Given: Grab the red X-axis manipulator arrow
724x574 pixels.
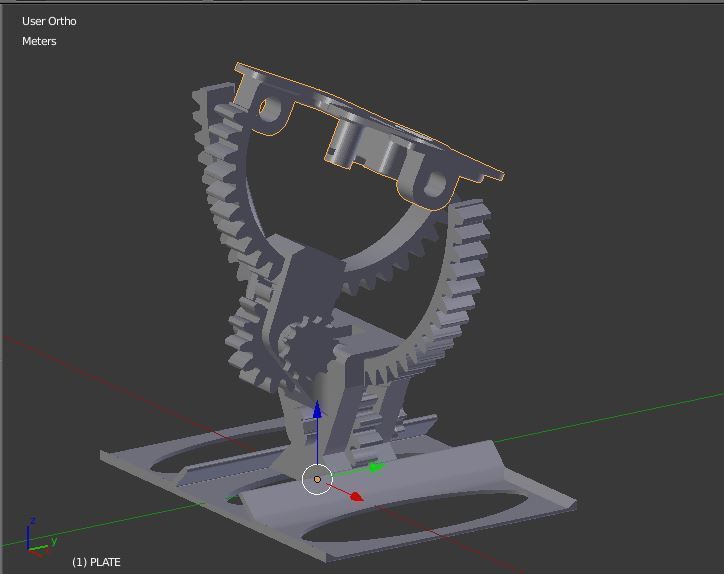Looking at the screenshot, I should click(x=356, y=496).
